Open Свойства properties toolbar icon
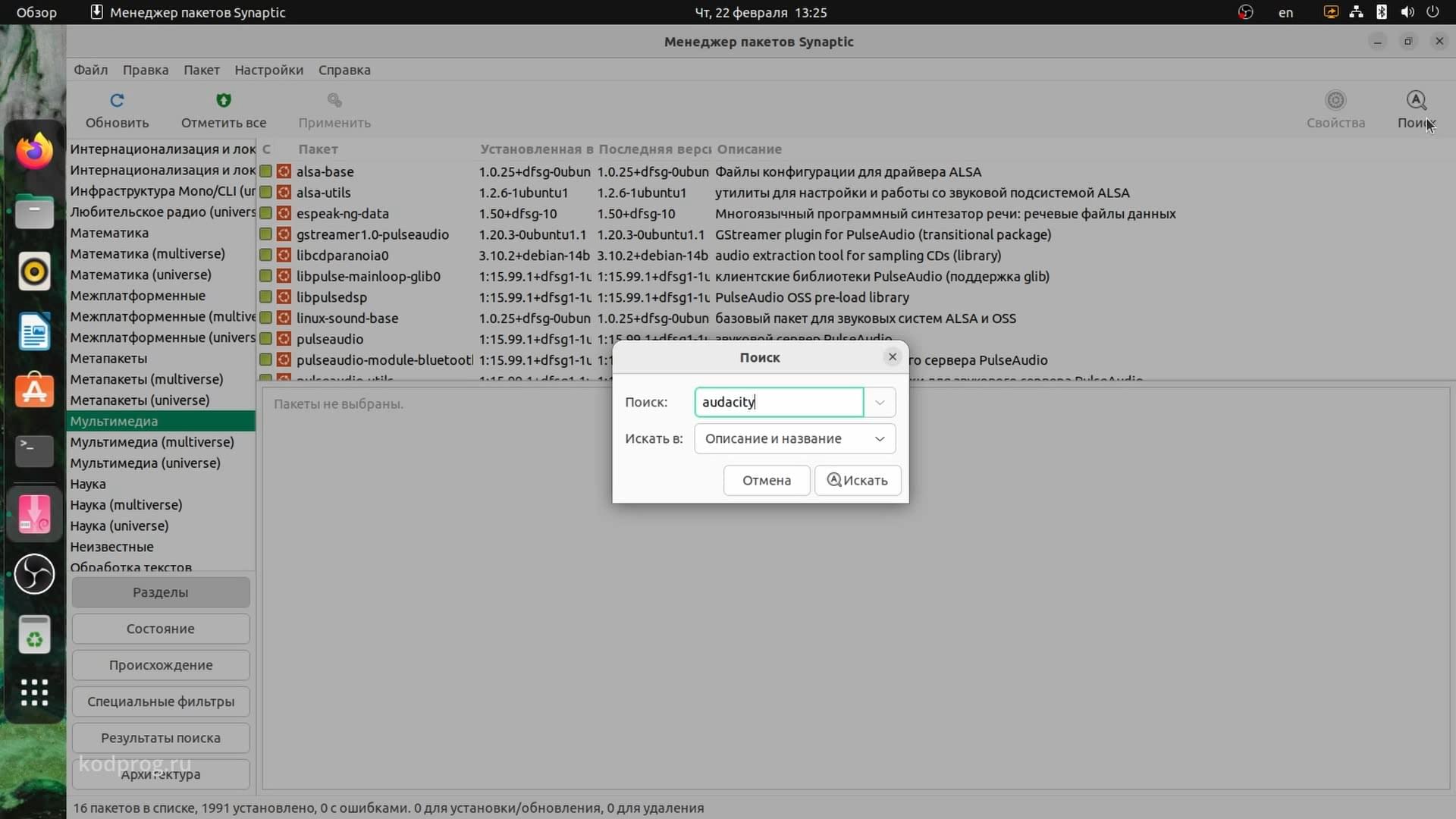The width and height of the screenshot is (1456, 819). pos(1335,100)
